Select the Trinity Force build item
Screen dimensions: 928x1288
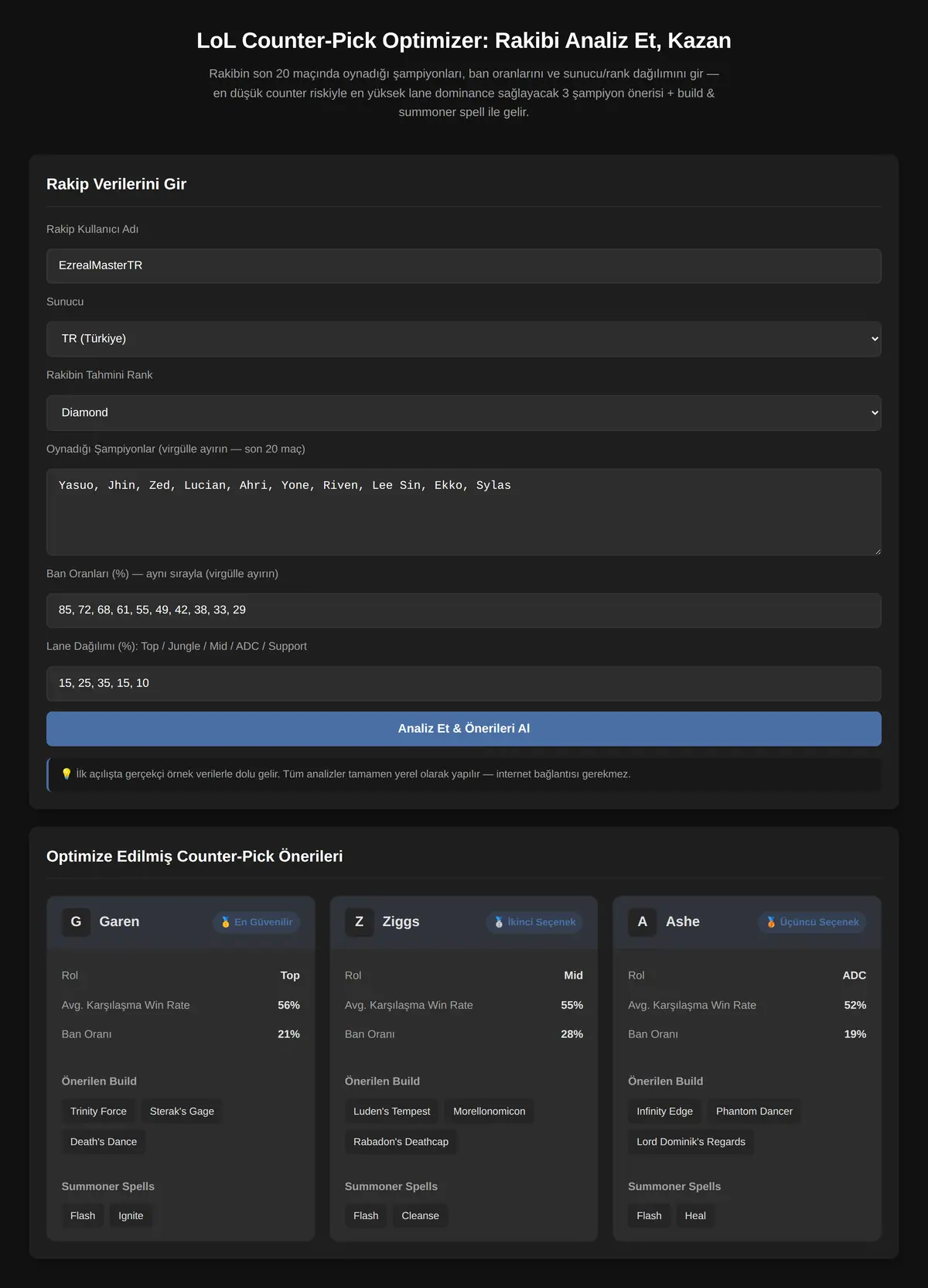[x=98, y=1112]
